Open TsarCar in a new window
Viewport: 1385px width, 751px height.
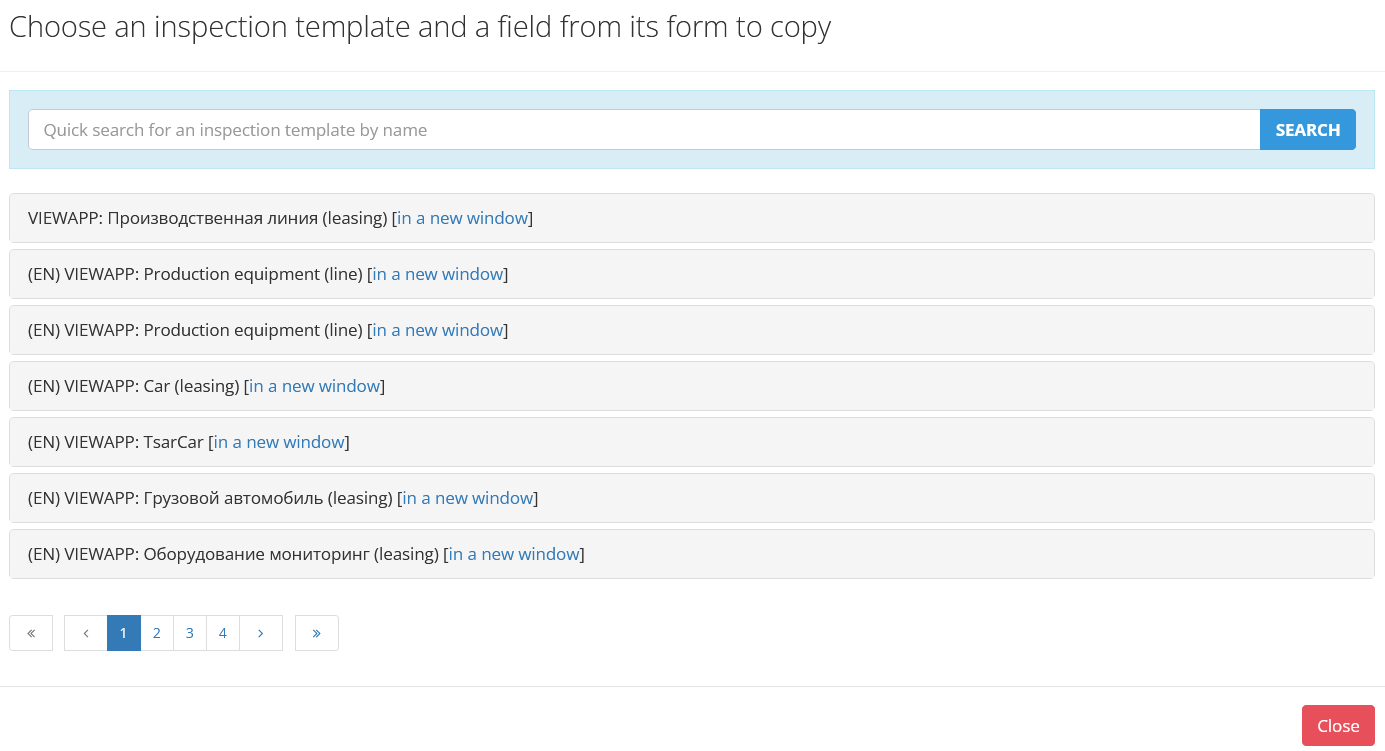tap(279, 442)
